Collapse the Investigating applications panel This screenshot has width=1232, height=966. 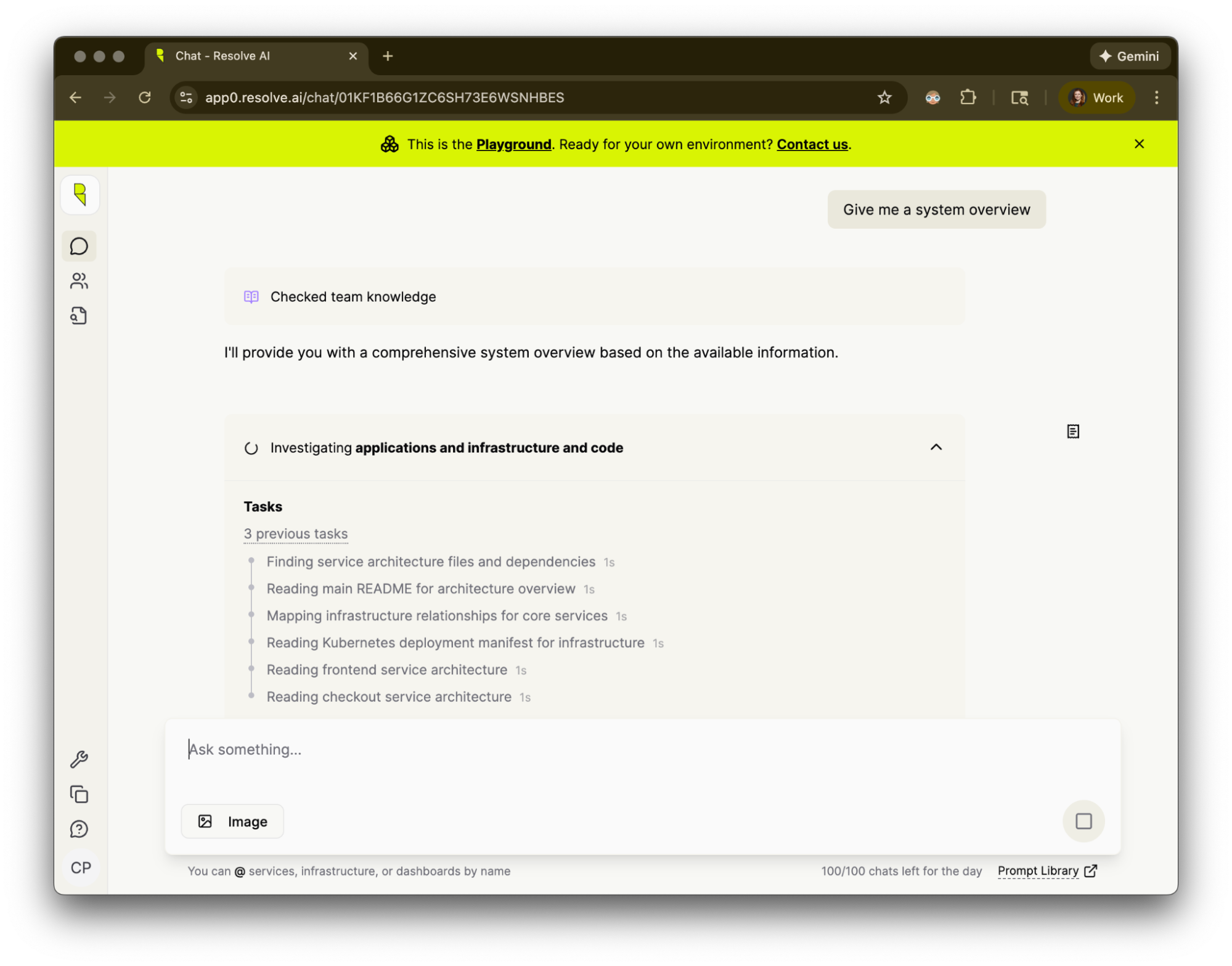pos(936,447)
